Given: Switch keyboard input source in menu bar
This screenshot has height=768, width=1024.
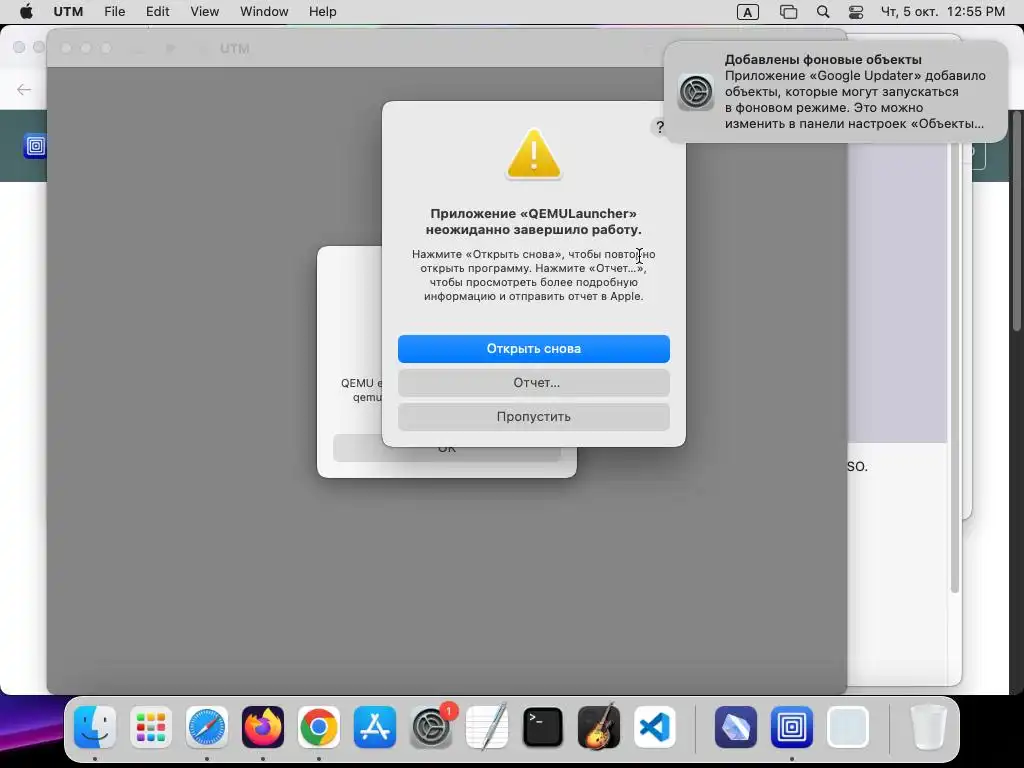Looking at the screenshot, I should [x=747, y=12].
